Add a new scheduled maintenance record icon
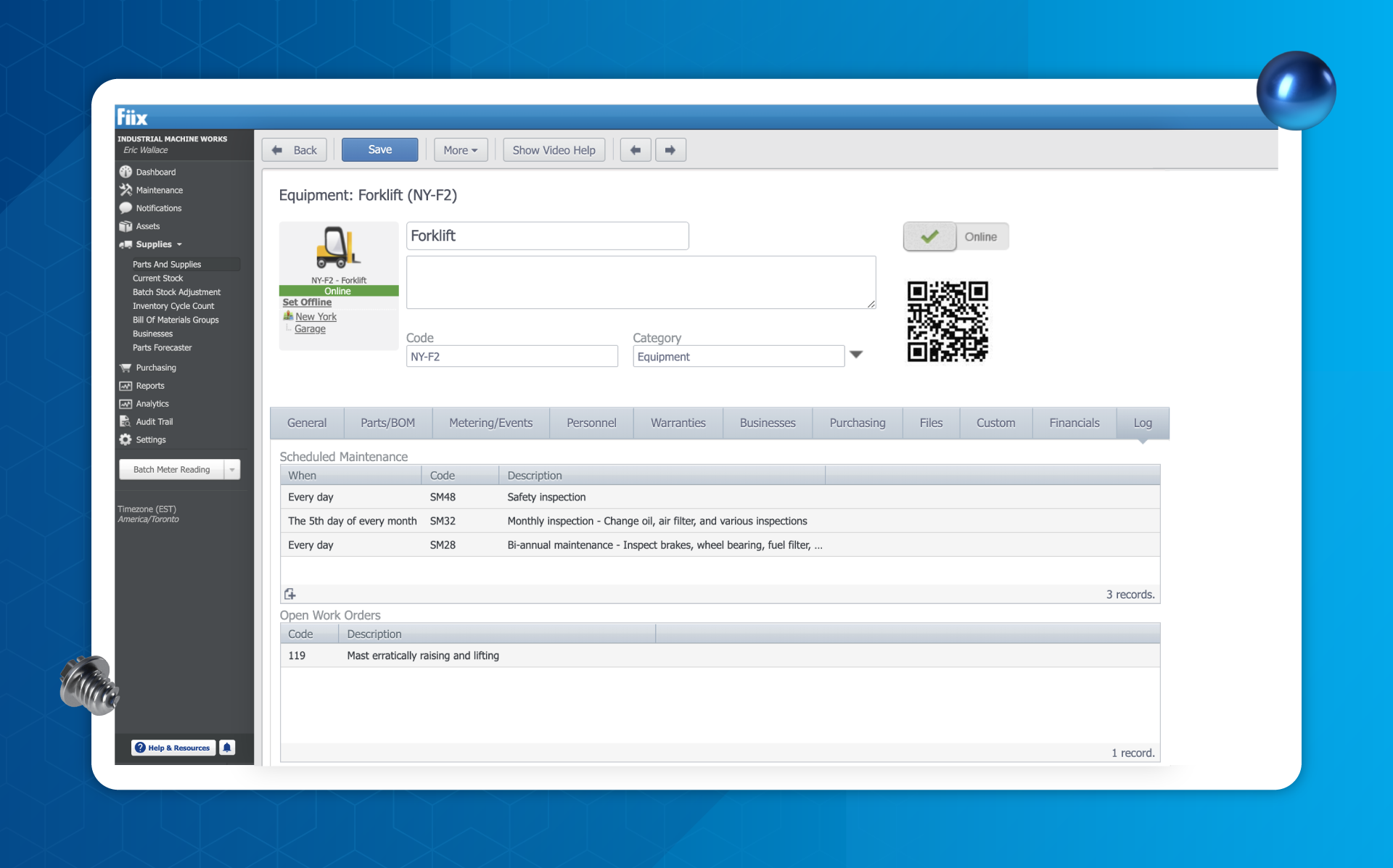Viewport: 1393px width, 868px height. point(290,594)
